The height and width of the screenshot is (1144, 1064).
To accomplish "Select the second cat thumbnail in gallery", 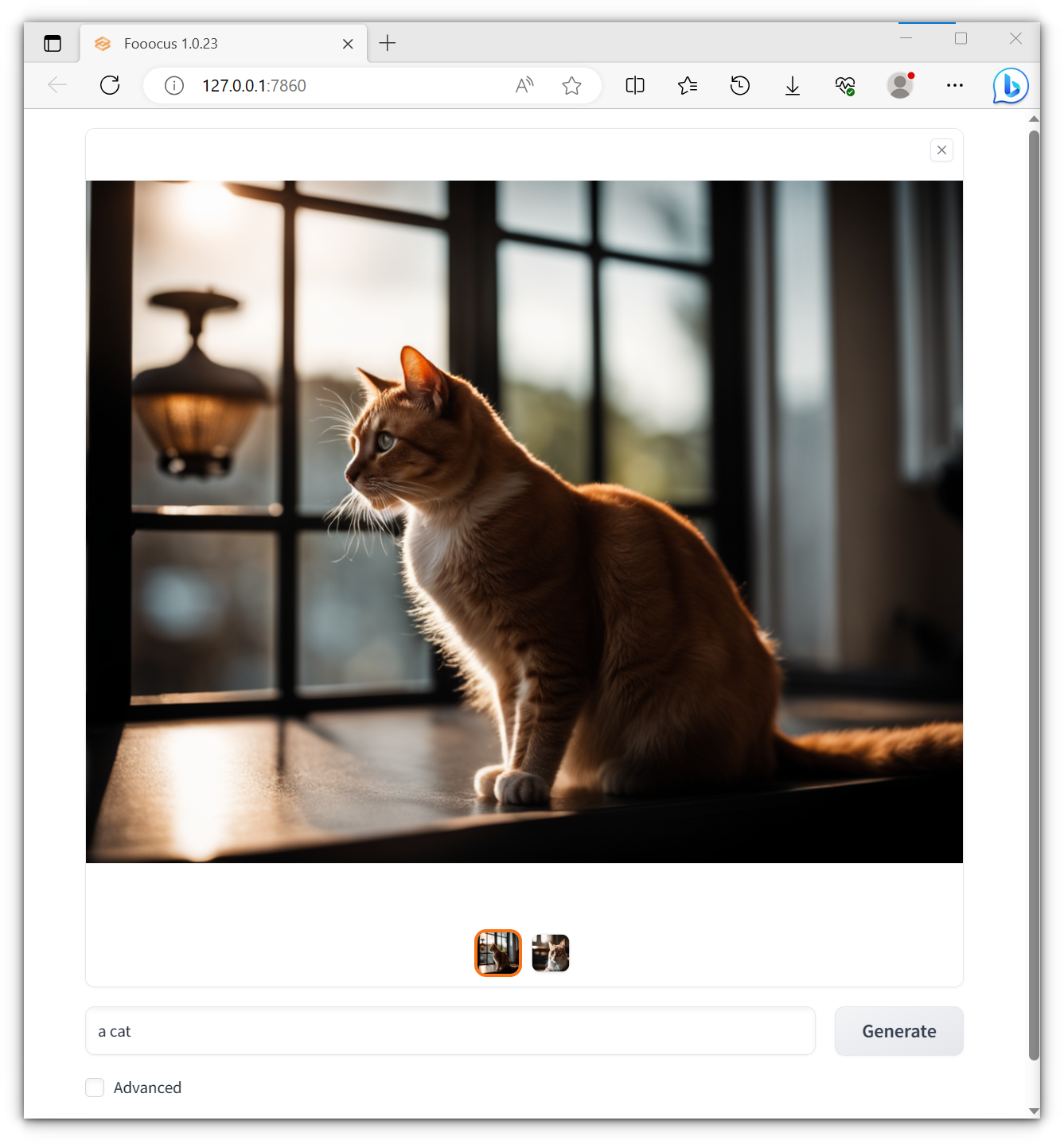I will (550, 952).
